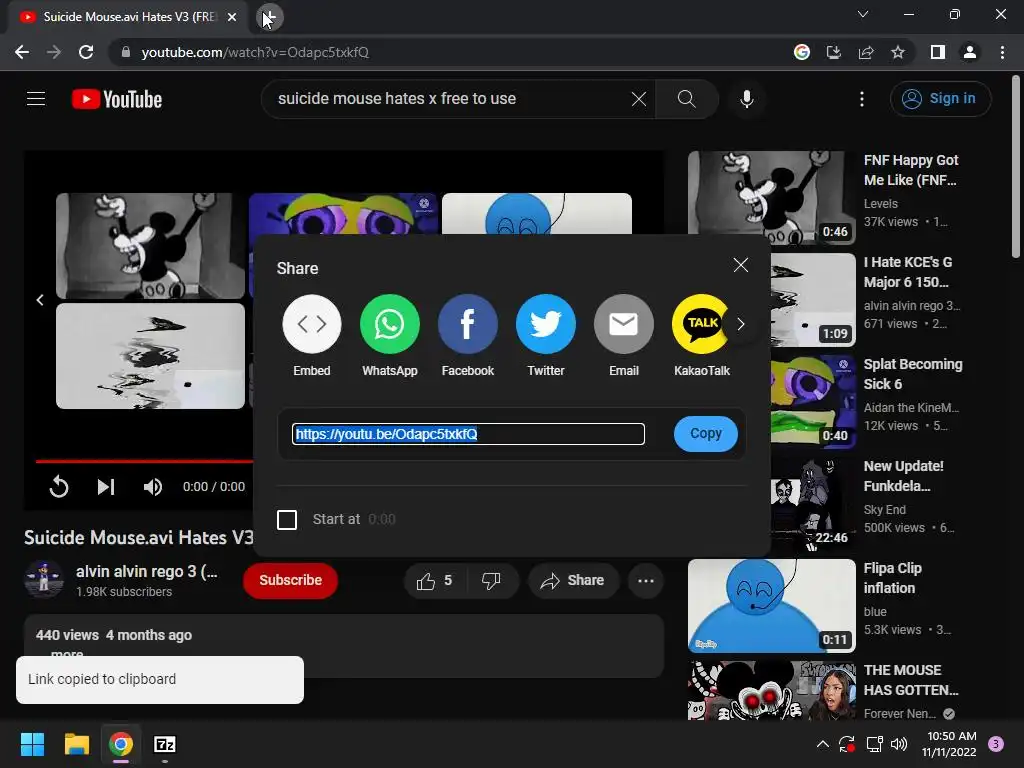
Task: Reload the YouTube page
Action: (x=86, y=52)
